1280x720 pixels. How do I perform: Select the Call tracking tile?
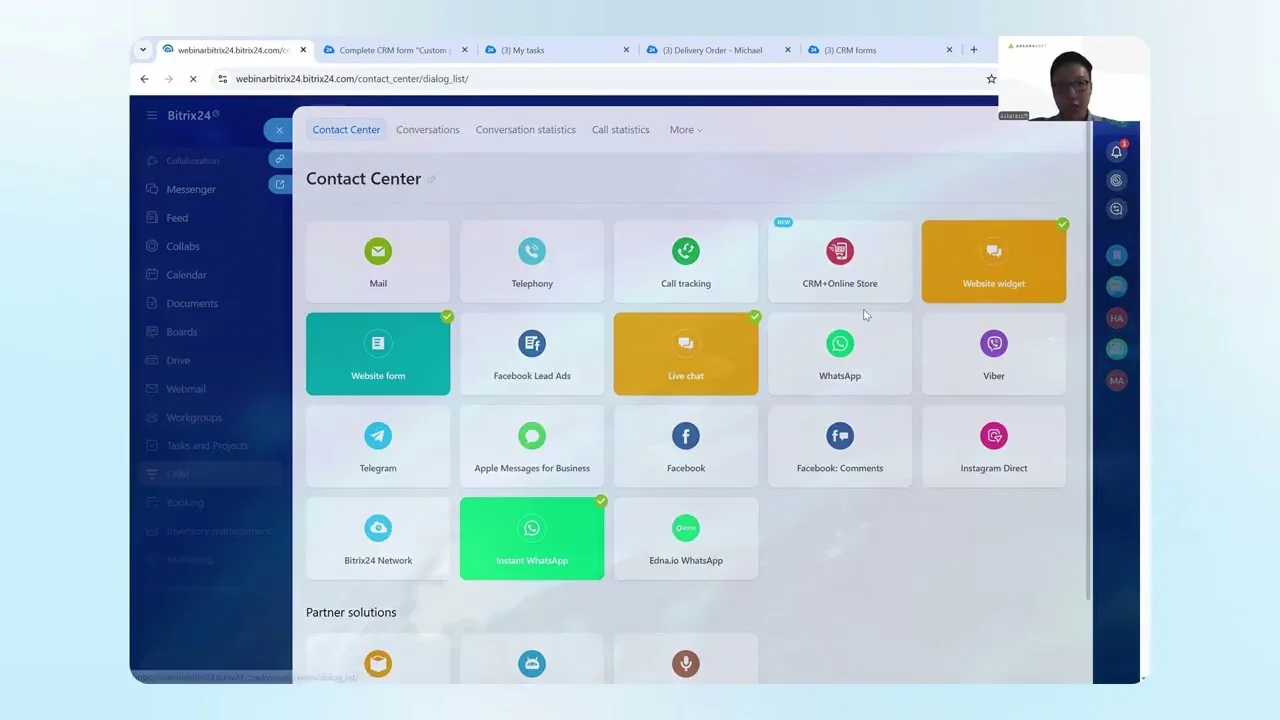click(x=686, y=261)
